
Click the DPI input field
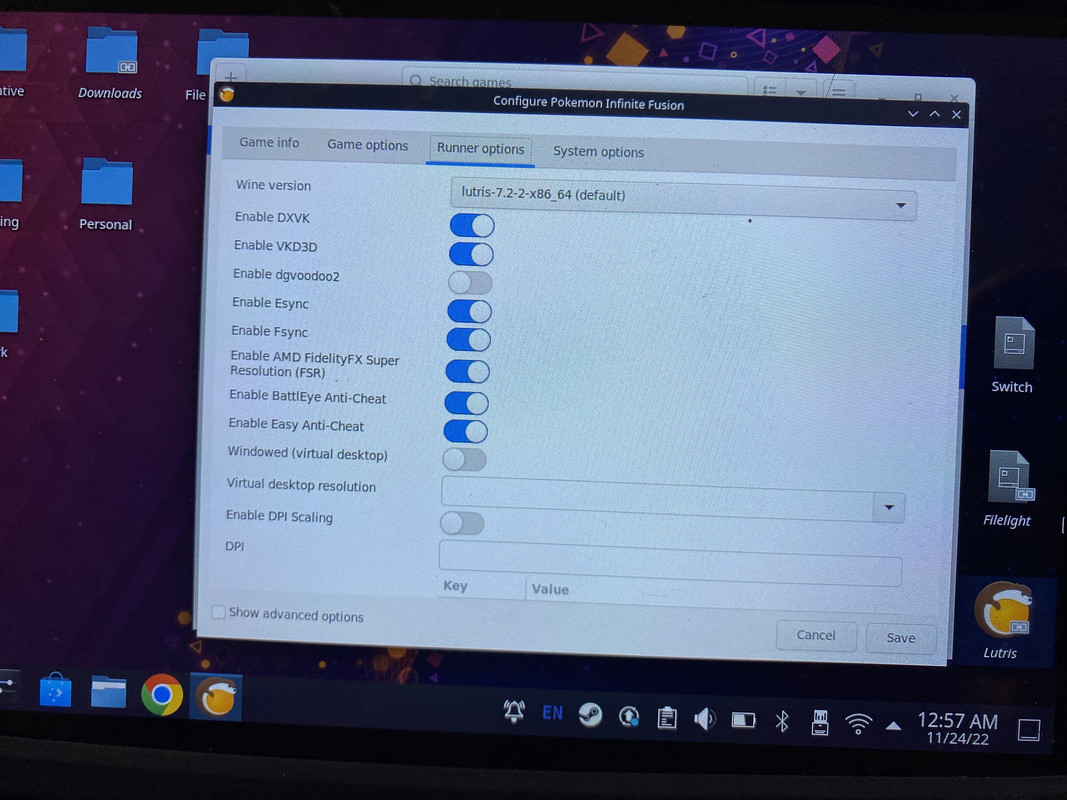click(x=670, y=562)
